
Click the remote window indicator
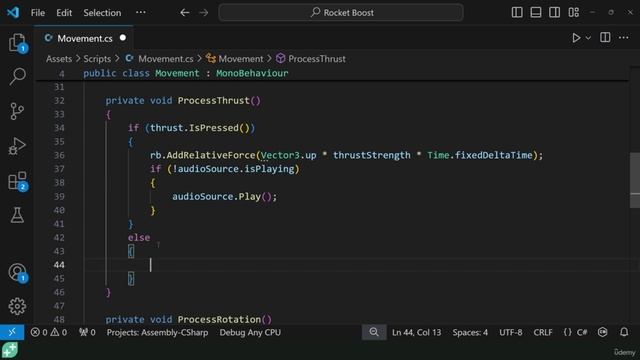click(12, 332)
